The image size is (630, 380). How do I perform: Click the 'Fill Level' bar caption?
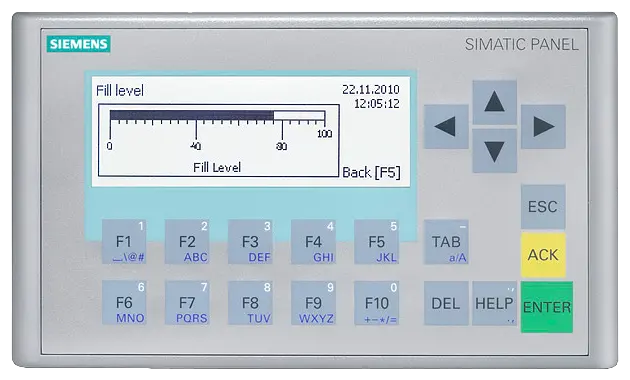pyautogui.click(x=217, y=167)
